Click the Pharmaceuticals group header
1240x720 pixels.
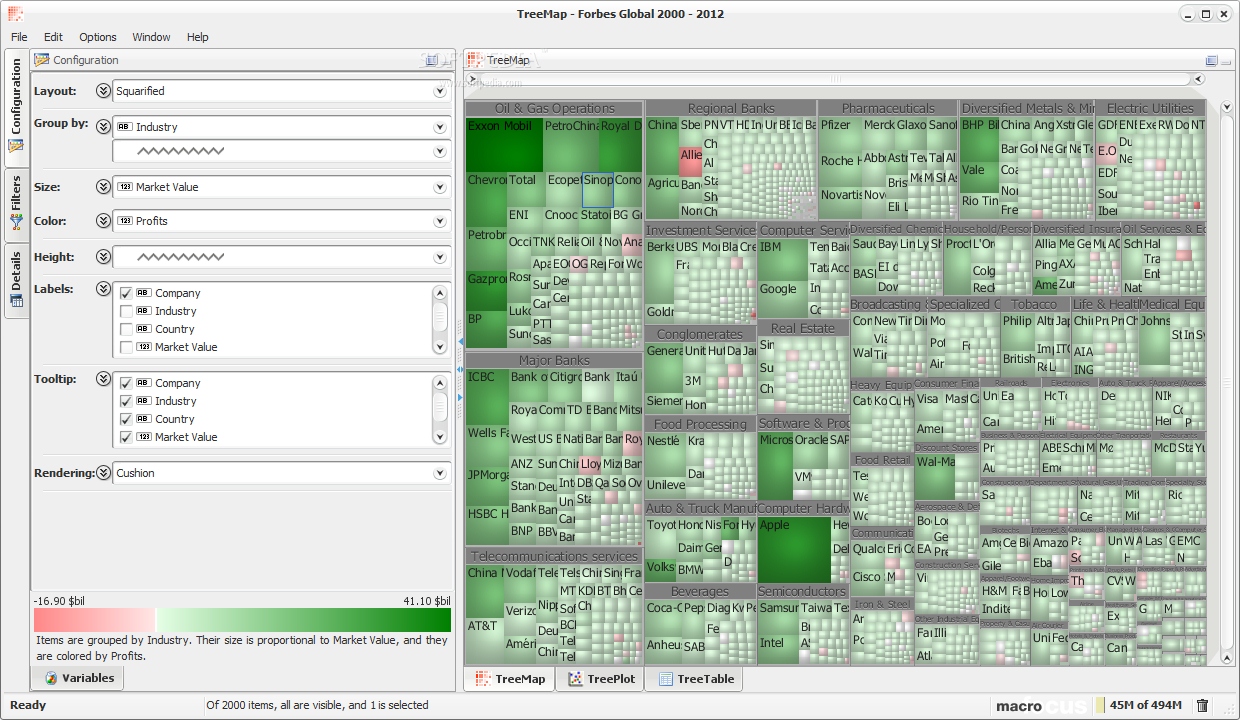click(888, 108)
